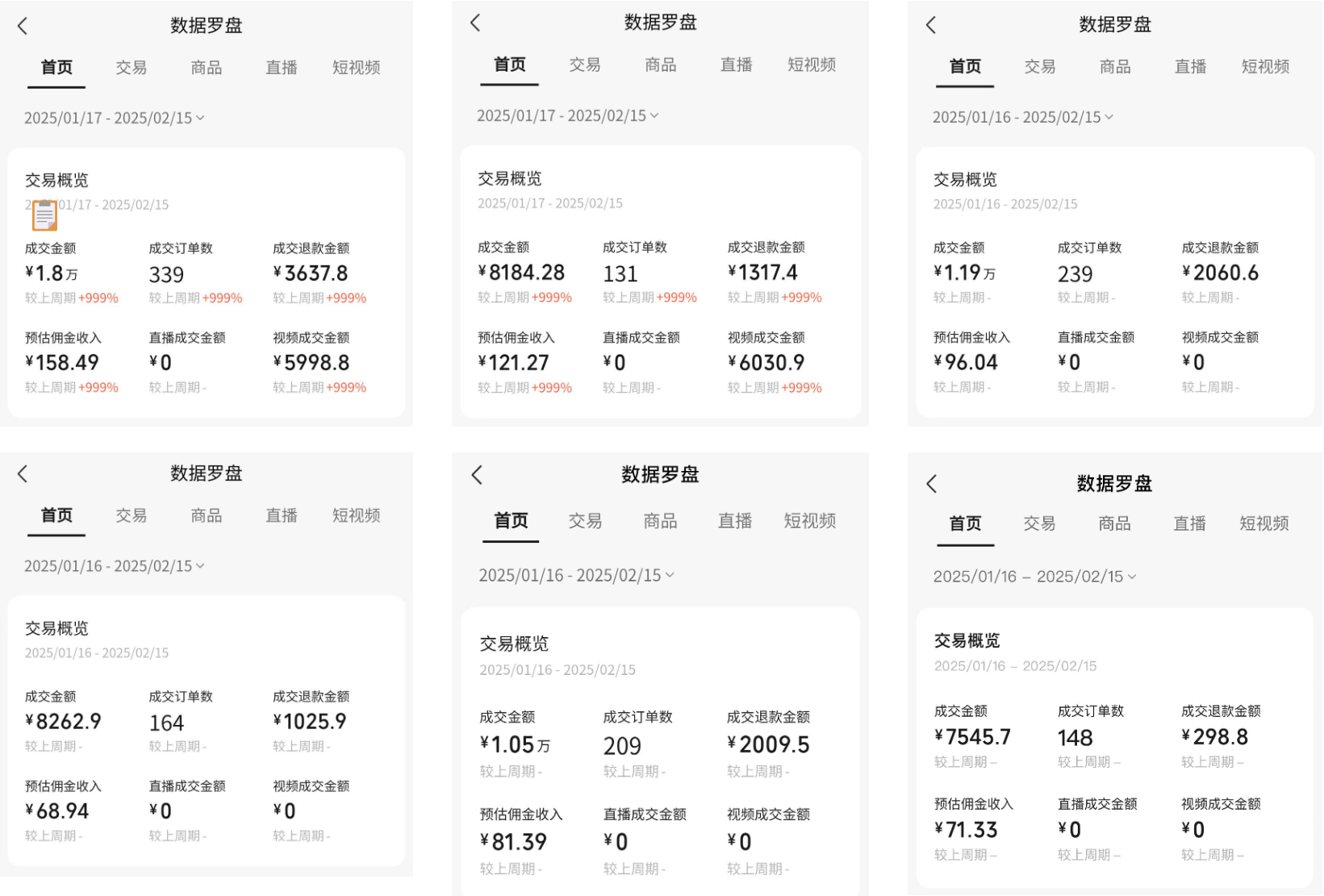Open 交易 tab in the ¥7545.7 panel
1324x896 pixels.
pos(1039,523)
